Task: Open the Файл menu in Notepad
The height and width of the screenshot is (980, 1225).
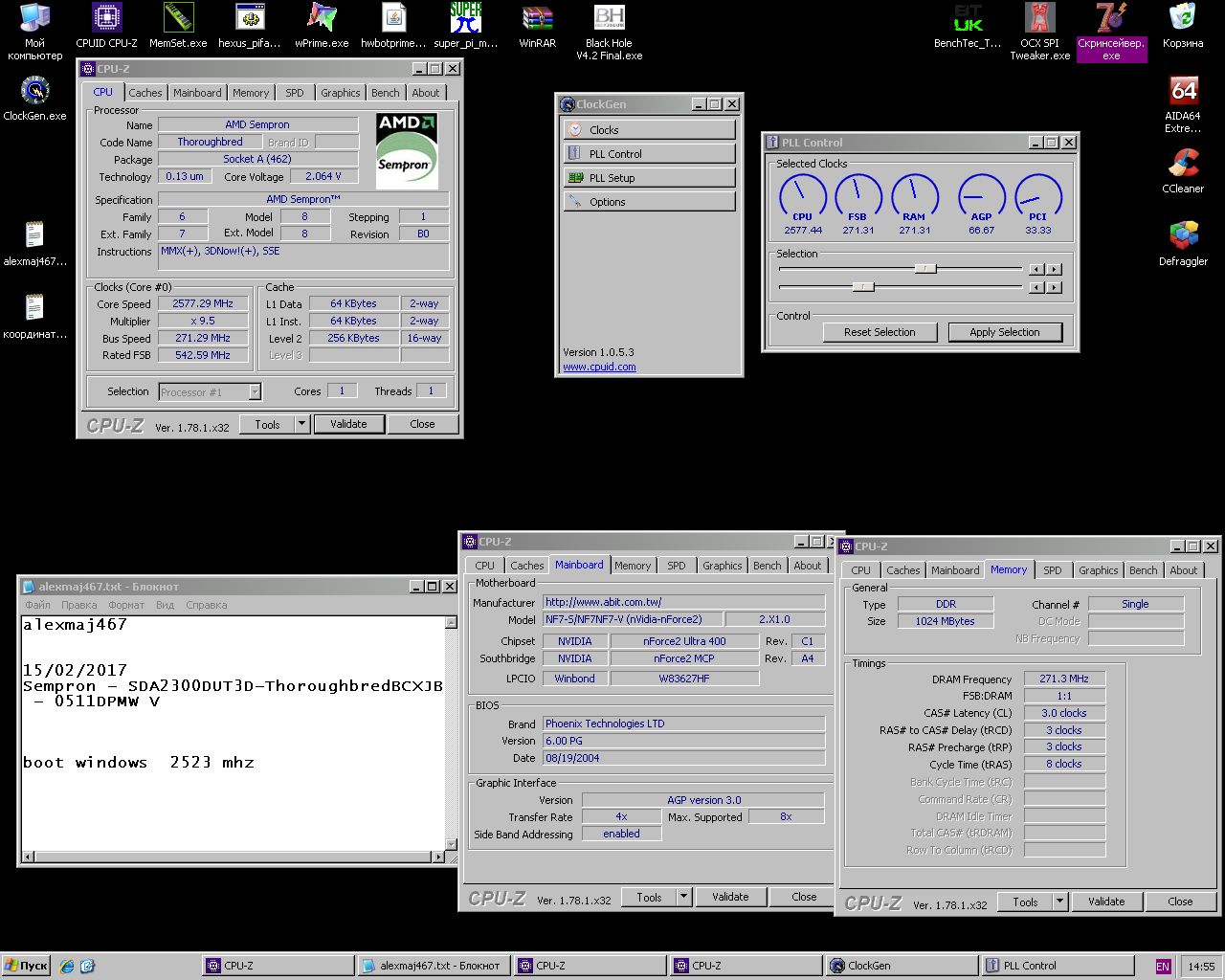Action: [38, 605]
